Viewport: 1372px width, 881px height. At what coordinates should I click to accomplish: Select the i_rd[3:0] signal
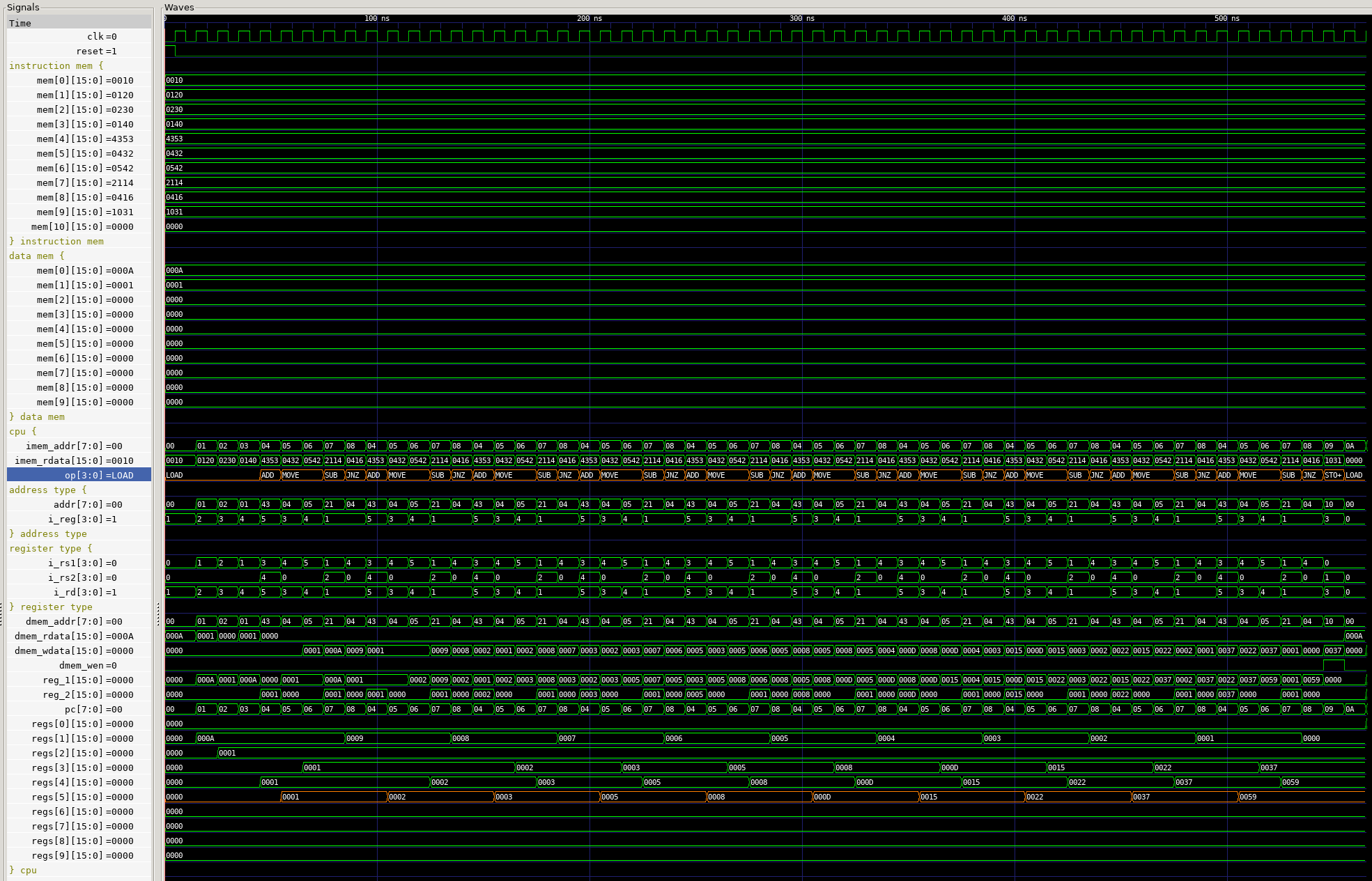79,592
